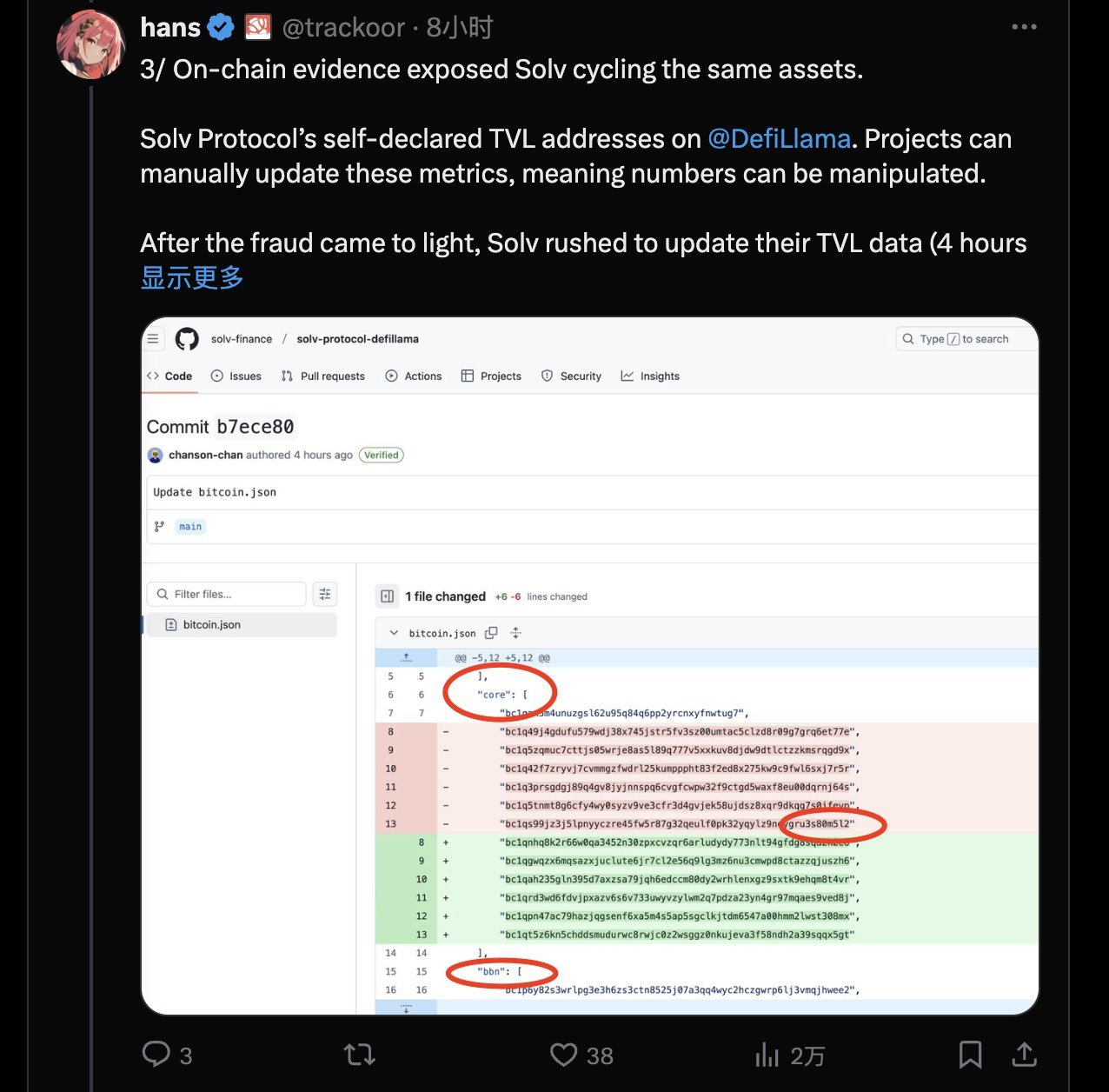Expand hidden lines above the diff hunk
The height and width of the screenshot is (1092, 1109).
click(x=406, y=658)
